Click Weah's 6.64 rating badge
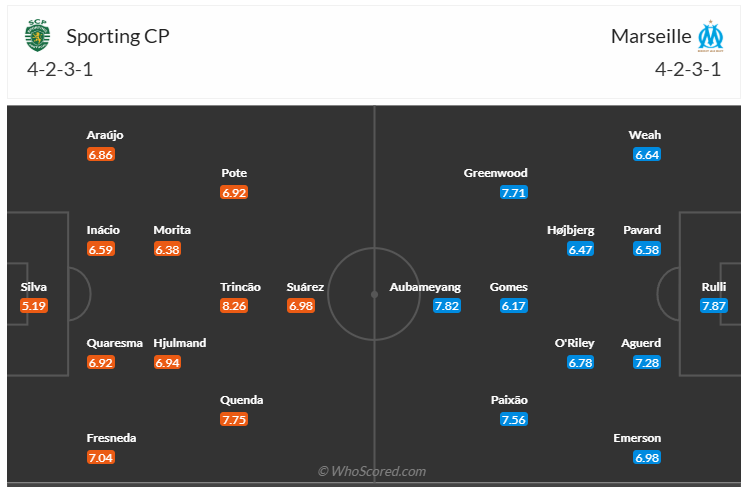 [x=647, y=155]
